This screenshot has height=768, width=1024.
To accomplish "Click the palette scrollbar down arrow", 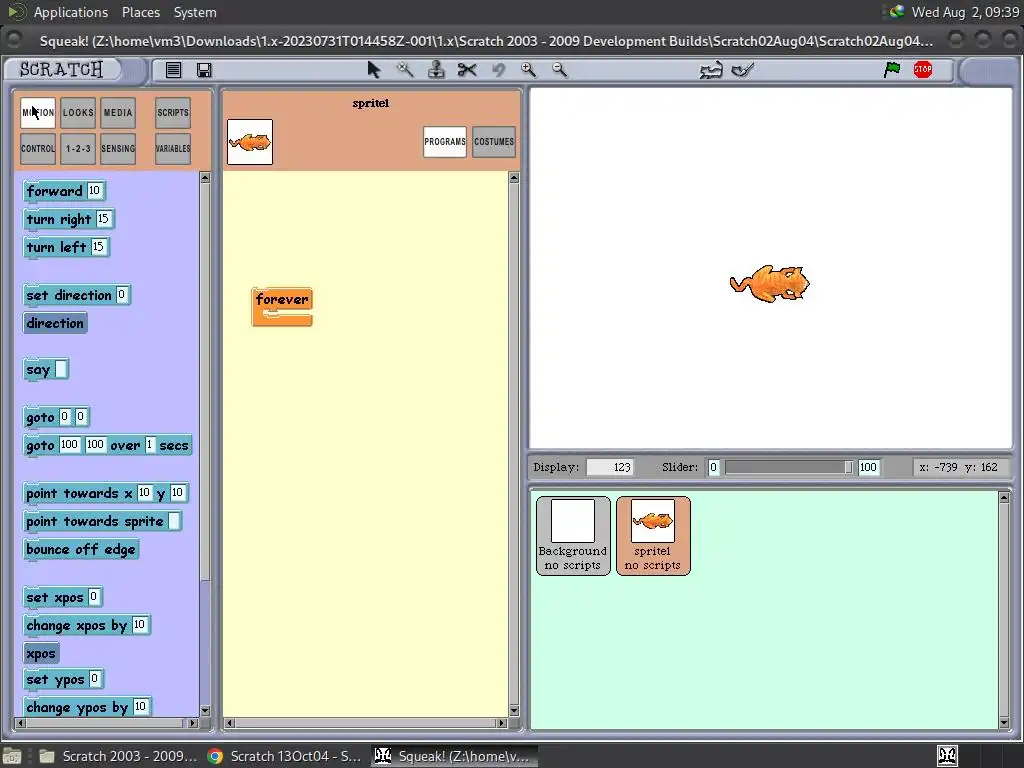I will coord(205,711).
